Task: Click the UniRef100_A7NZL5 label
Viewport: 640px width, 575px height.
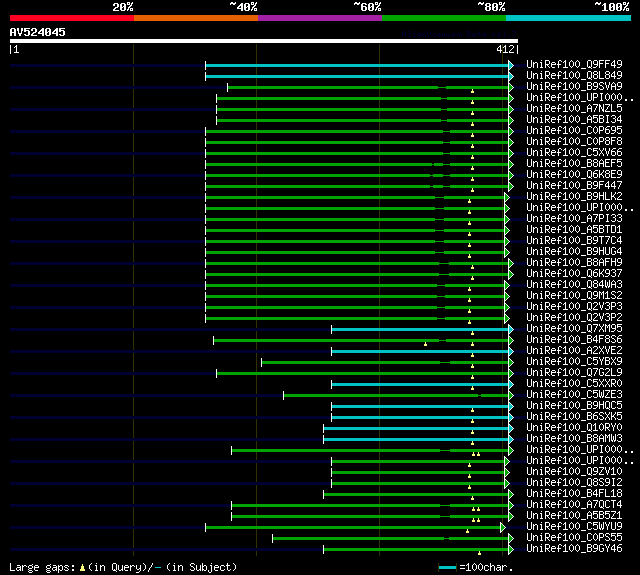Action: click(x=574, y=109)
